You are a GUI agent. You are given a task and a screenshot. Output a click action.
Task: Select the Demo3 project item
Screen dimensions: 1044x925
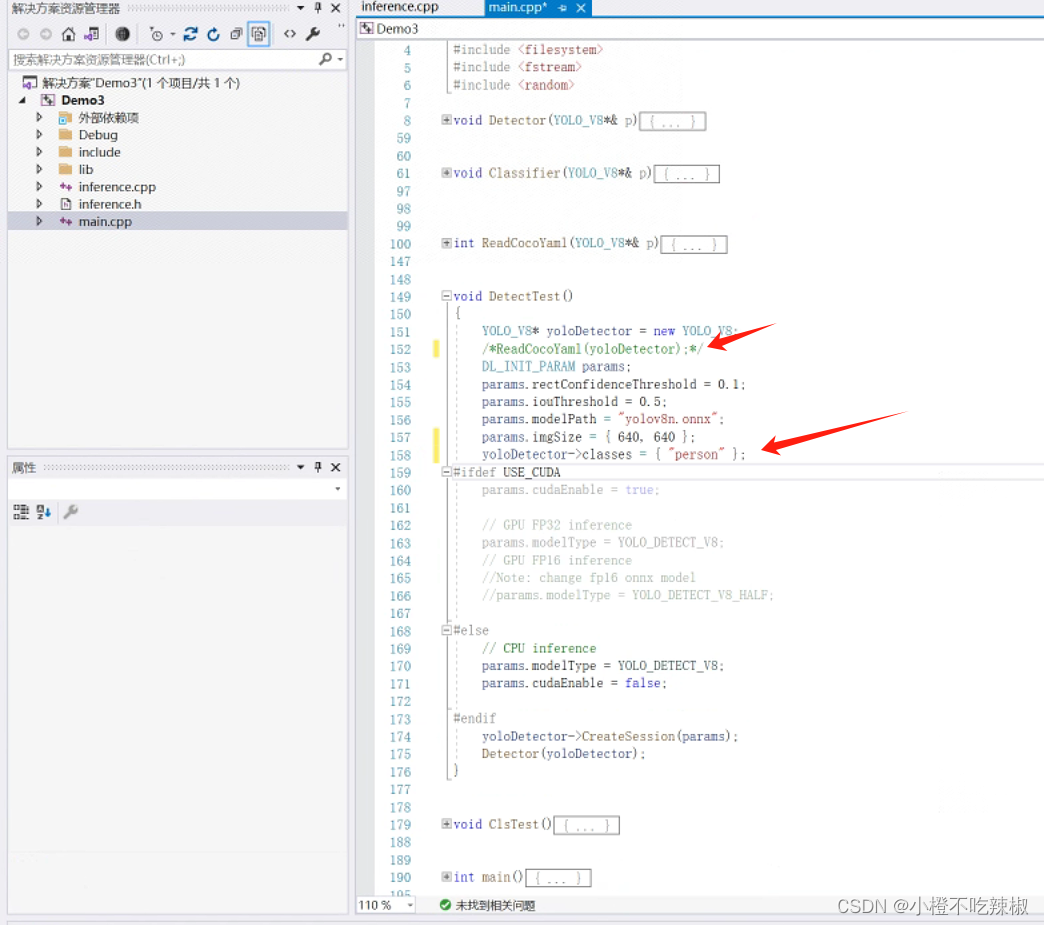pyautogui.click(x=83, y=100)
